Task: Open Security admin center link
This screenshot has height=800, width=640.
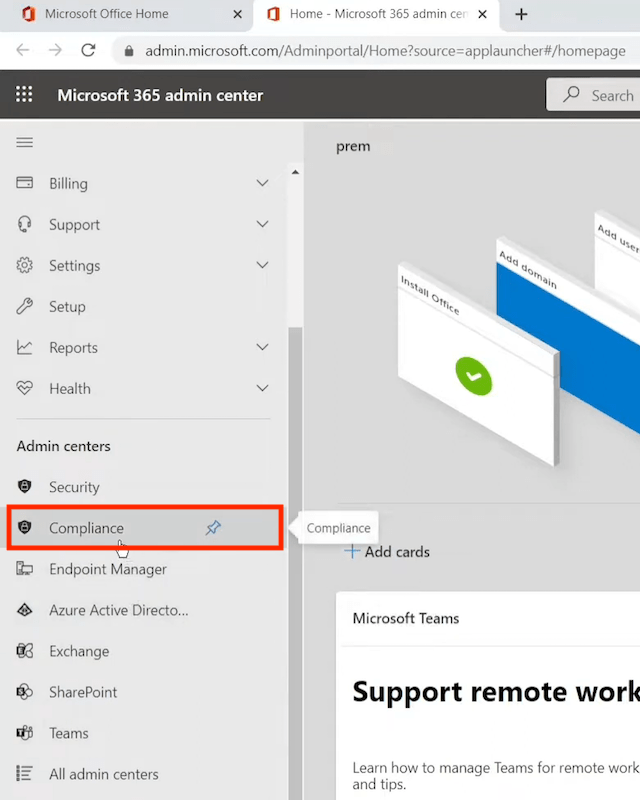Action: point(143,487)
